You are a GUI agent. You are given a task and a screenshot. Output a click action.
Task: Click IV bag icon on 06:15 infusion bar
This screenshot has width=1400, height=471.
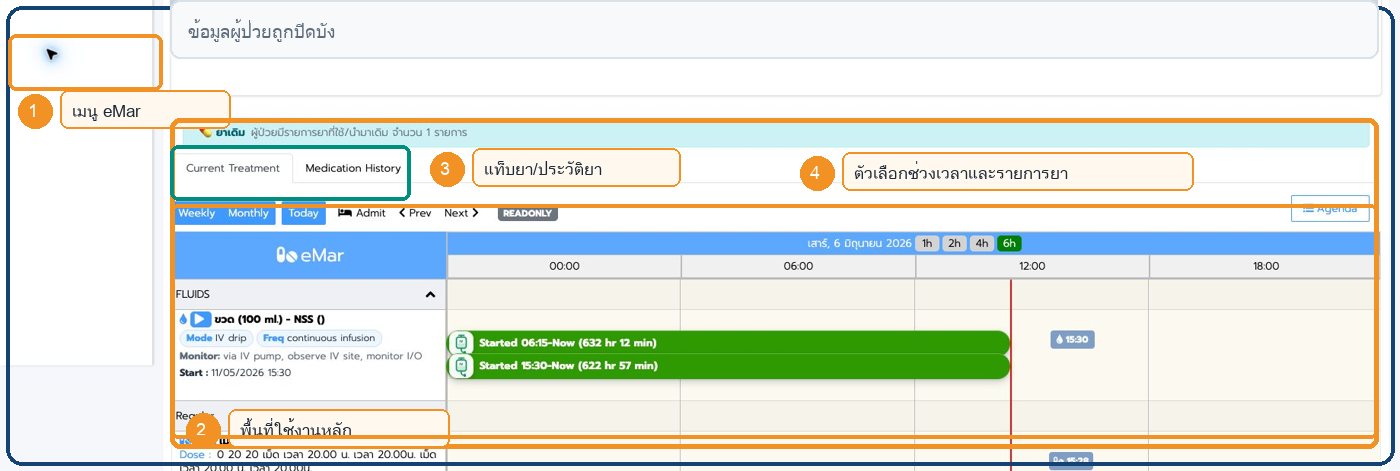pyautogui.click(x=461, y=343)
